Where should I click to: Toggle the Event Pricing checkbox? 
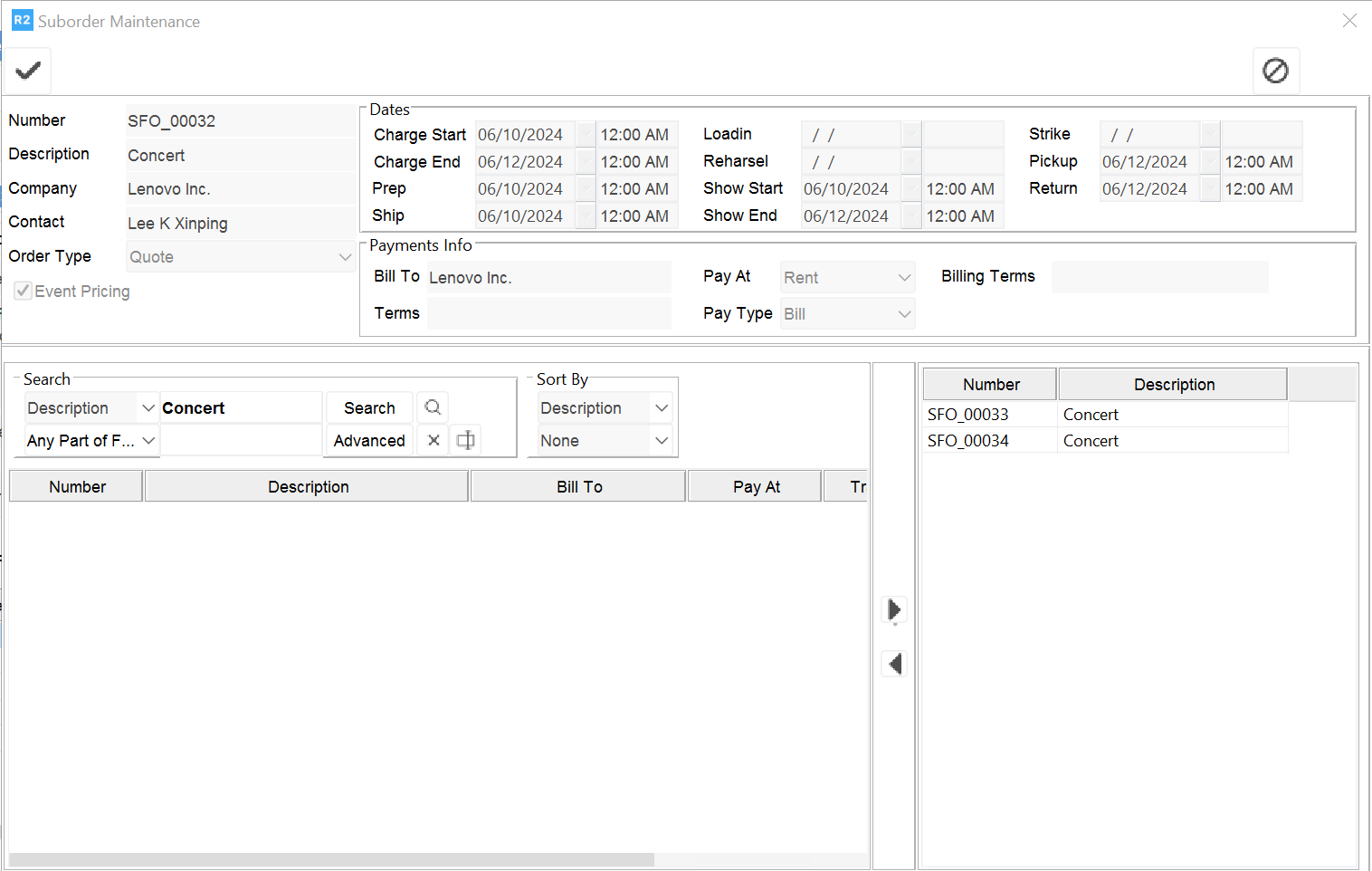(24, 292)
